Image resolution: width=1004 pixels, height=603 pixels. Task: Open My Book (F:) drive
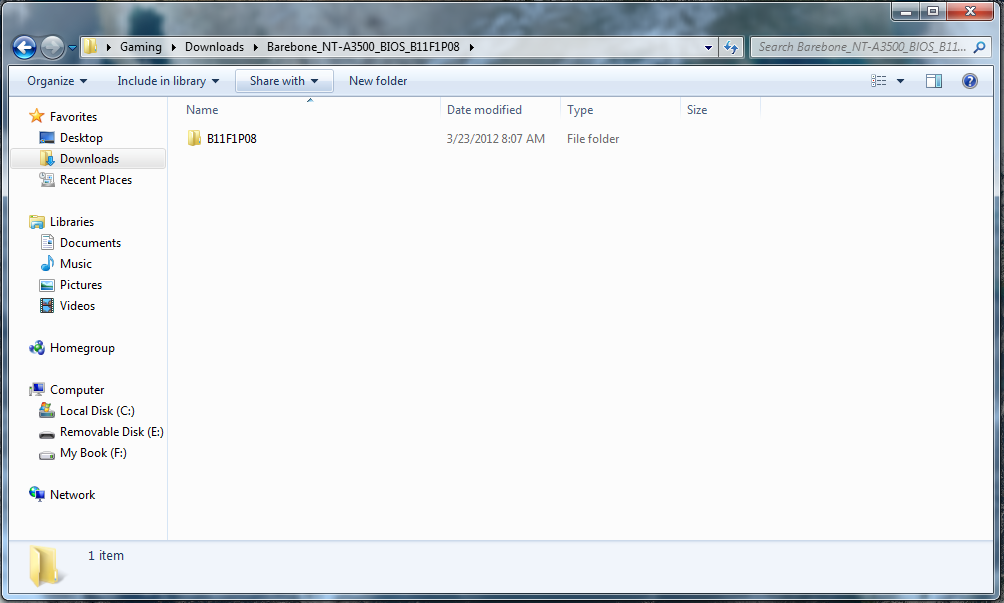tap(93, 453)
